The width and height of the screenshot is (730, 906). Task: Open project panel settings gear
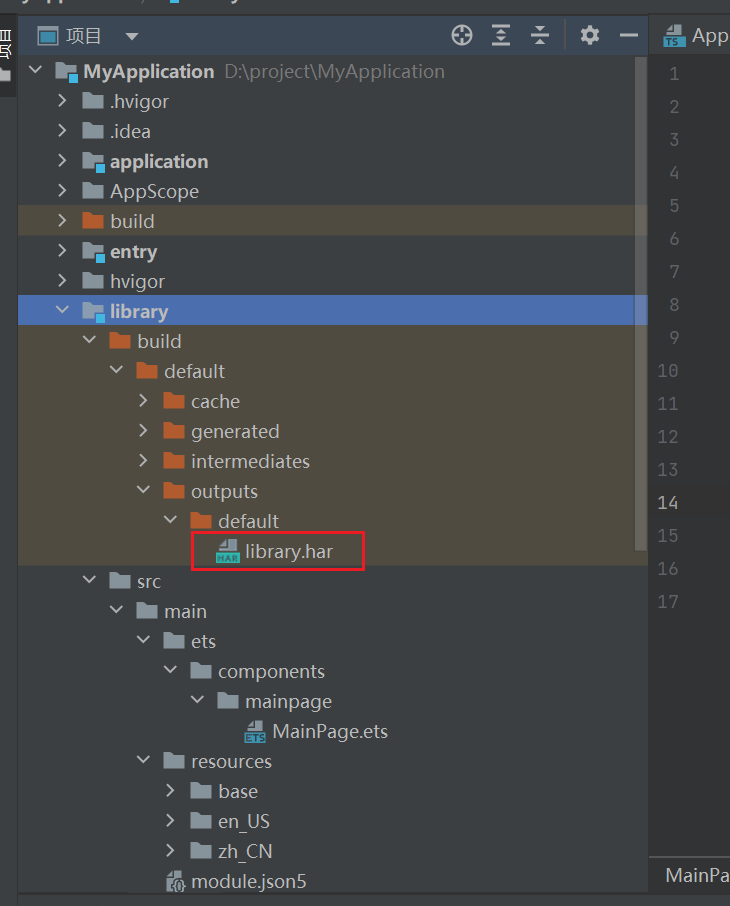(590, 36)
